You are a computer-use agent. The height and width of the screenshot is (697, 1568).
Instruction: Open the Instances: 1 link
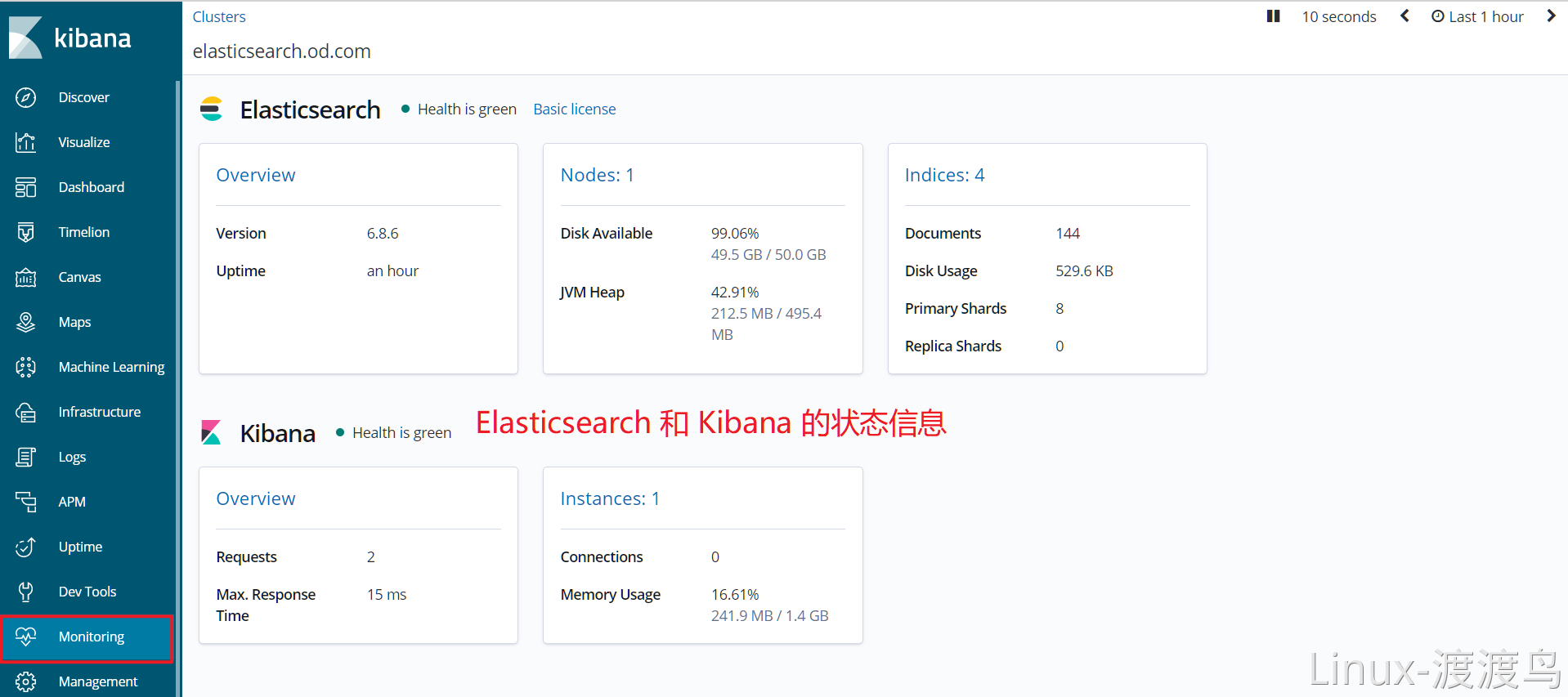tap(610, 498)
